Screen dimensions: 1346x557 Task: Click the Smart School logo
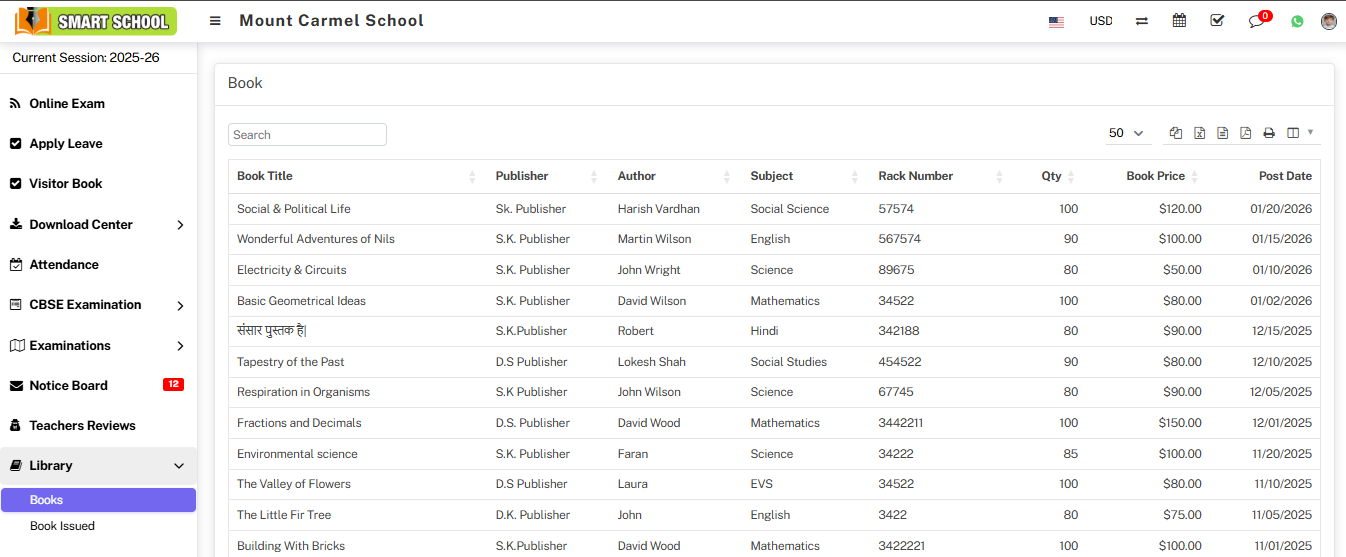[96, 21]
